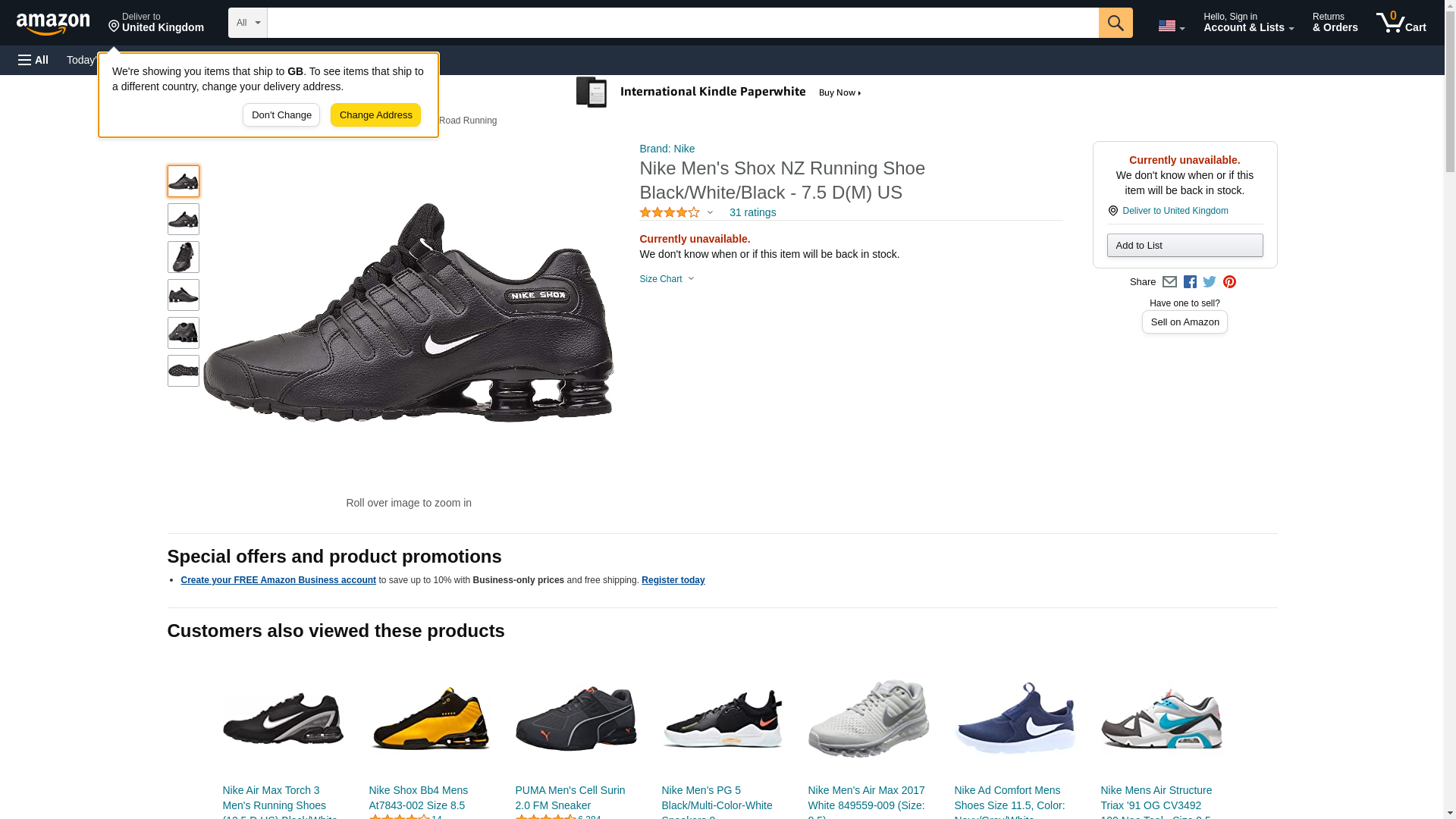Image resolution: width=1456 pixels, height=819 pixels.
Task: Expand the star rating breakdown
Action: [x=676, y=212]
